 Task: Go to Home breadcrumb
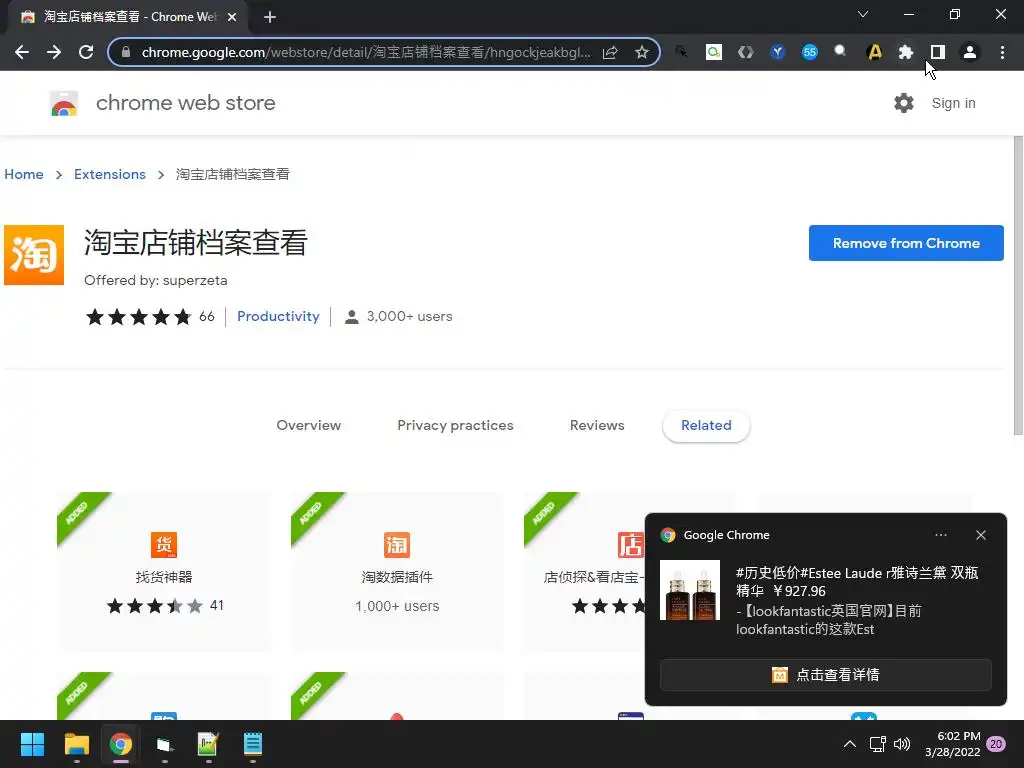24,174
